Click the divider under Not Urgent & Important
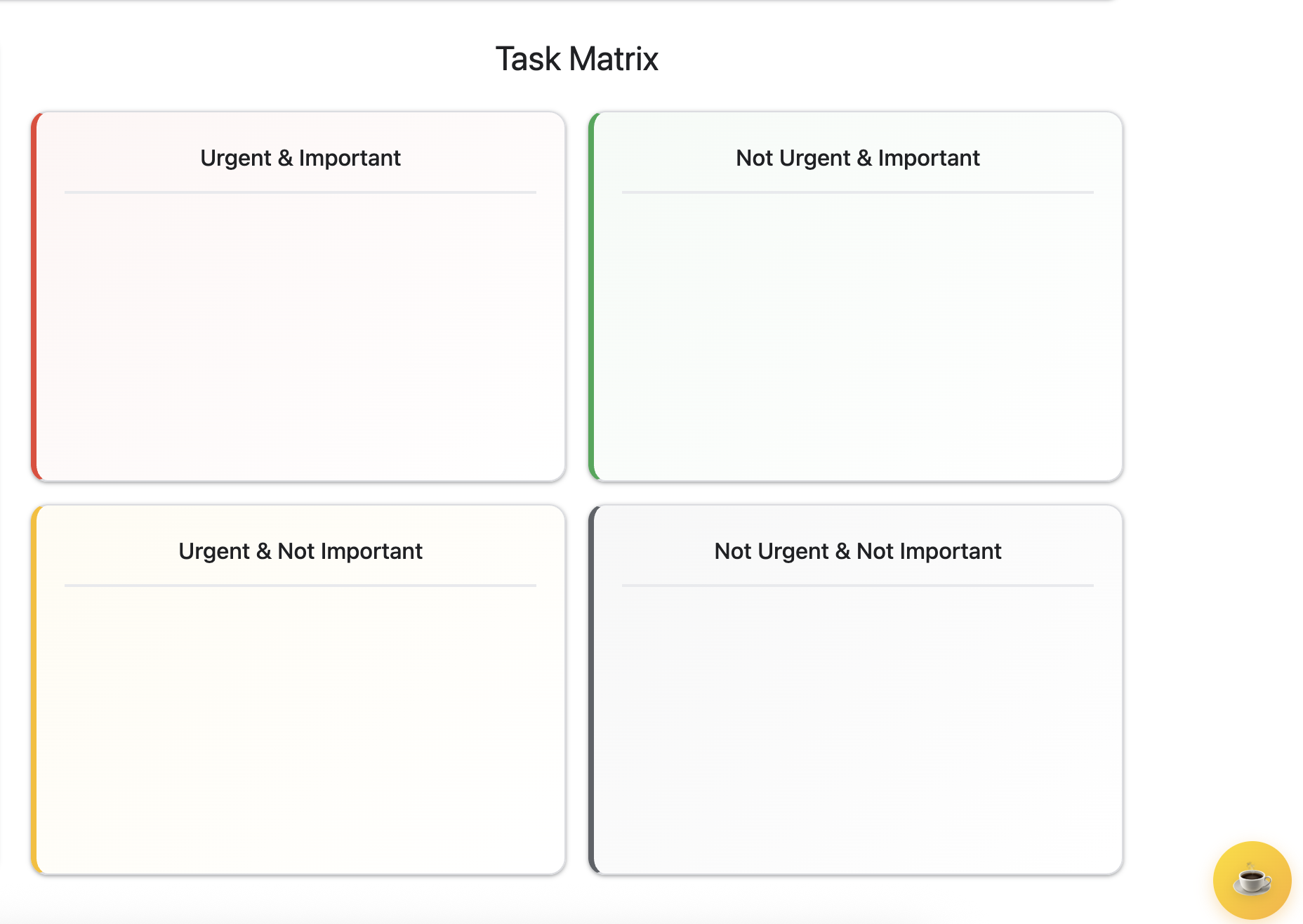 coord(857,192)
